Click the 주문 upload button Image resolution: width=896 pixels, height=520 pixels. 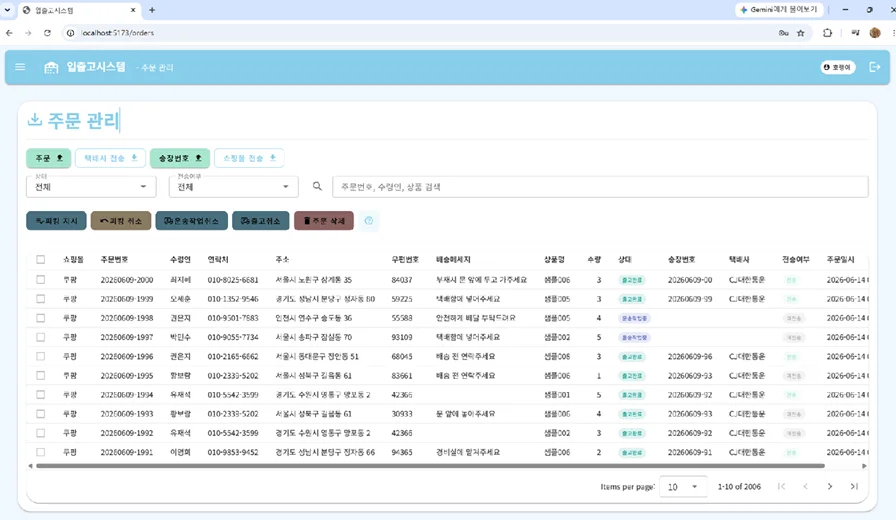point(49,158)
